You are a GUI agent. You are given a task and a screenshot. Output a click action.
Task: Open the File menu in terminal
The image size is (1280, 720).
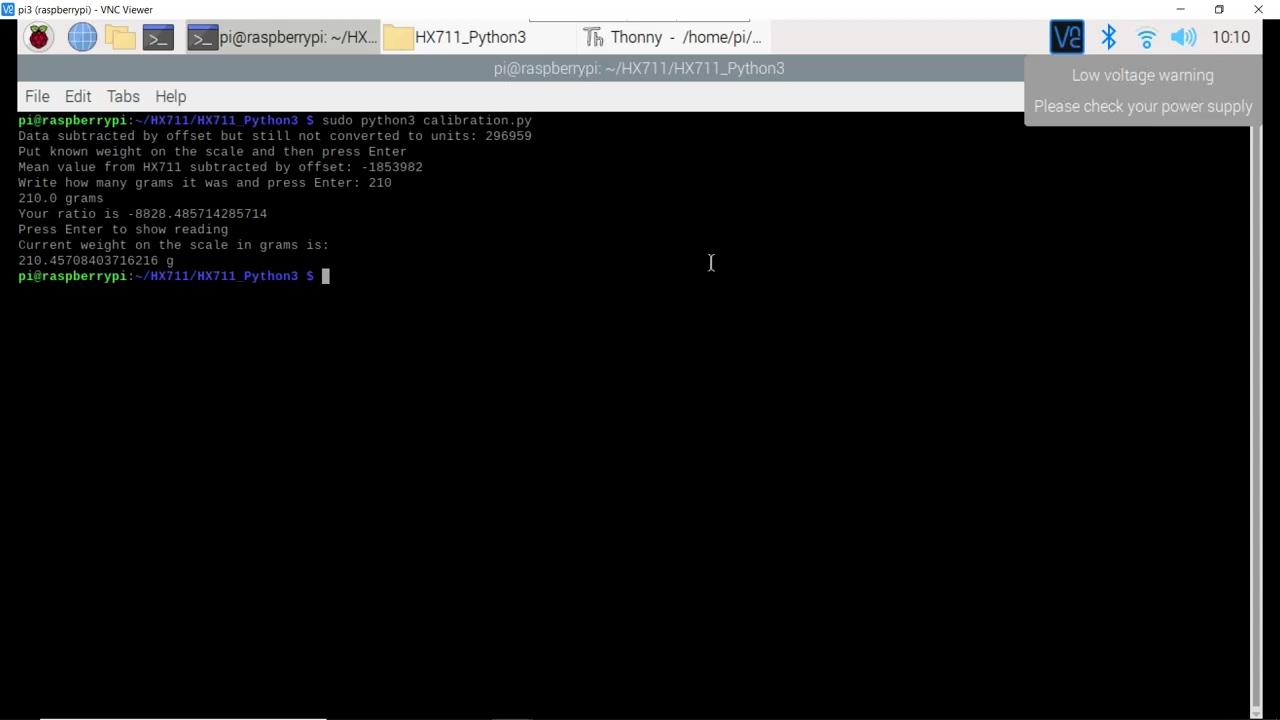click(x=37, y=96)
